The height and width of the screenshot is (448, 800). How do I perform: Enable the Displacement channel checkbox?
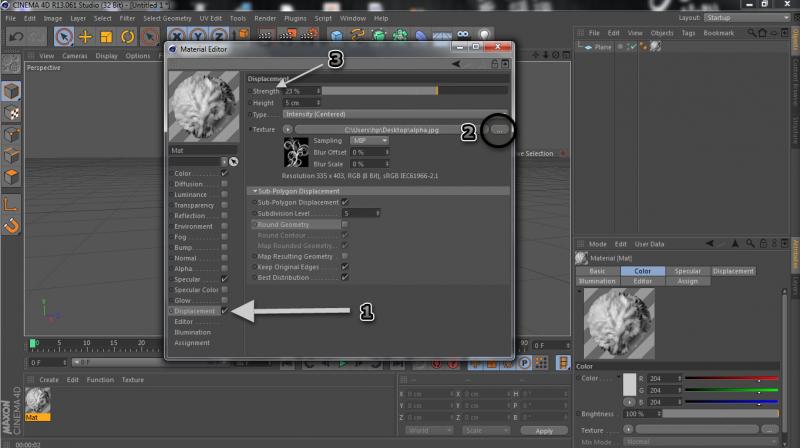(225, 311)
